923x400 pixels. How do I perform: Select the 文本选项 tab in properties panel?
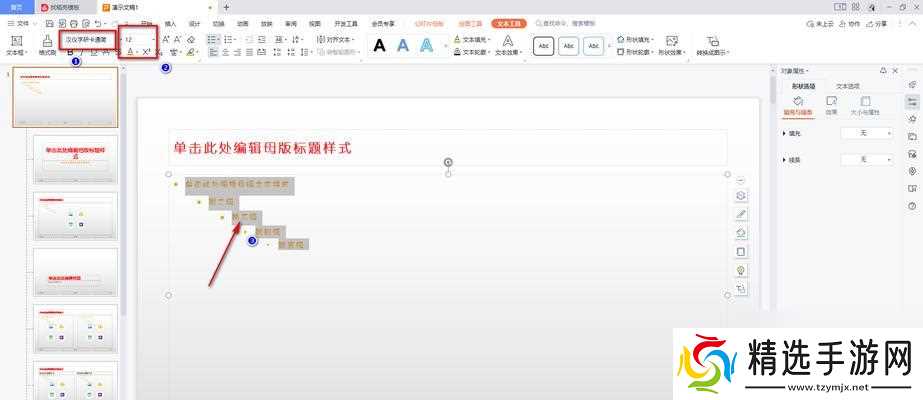coord(848,86)
